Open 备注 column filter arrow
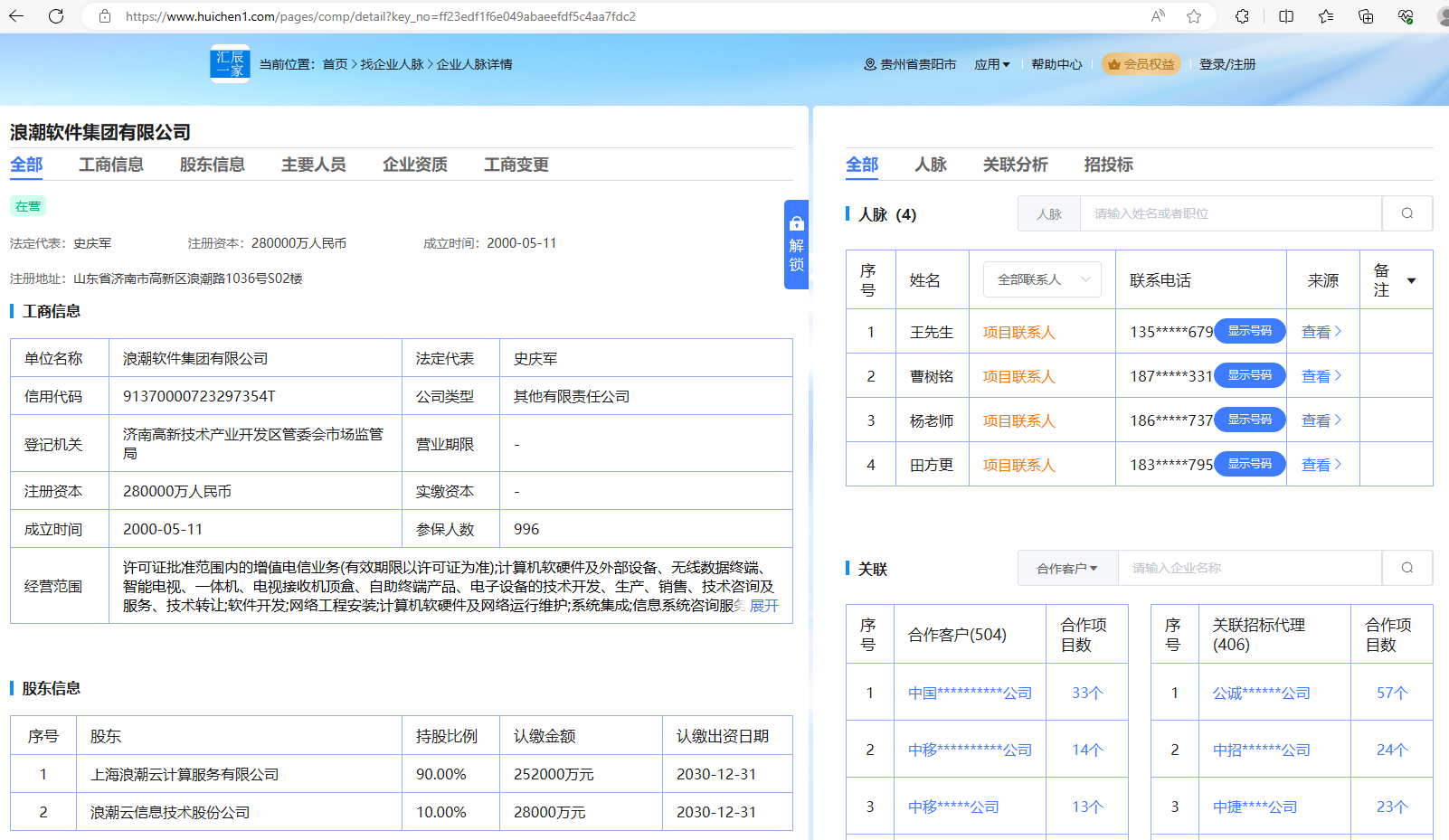Image resolution: width=1449 pixels, height=840 pixels. click(x=1411, y=280)
